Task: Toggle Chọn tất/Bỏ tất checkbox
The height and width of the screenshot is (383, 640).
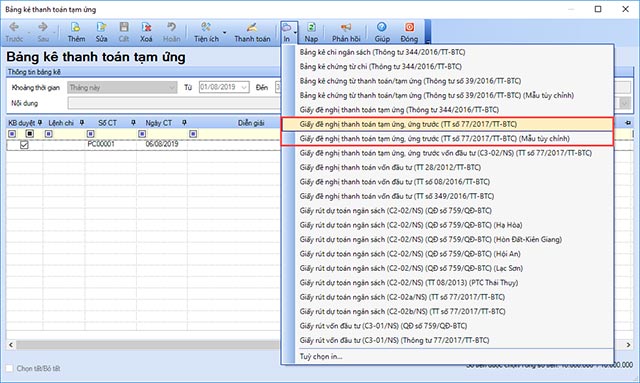Action: [9, 368]
